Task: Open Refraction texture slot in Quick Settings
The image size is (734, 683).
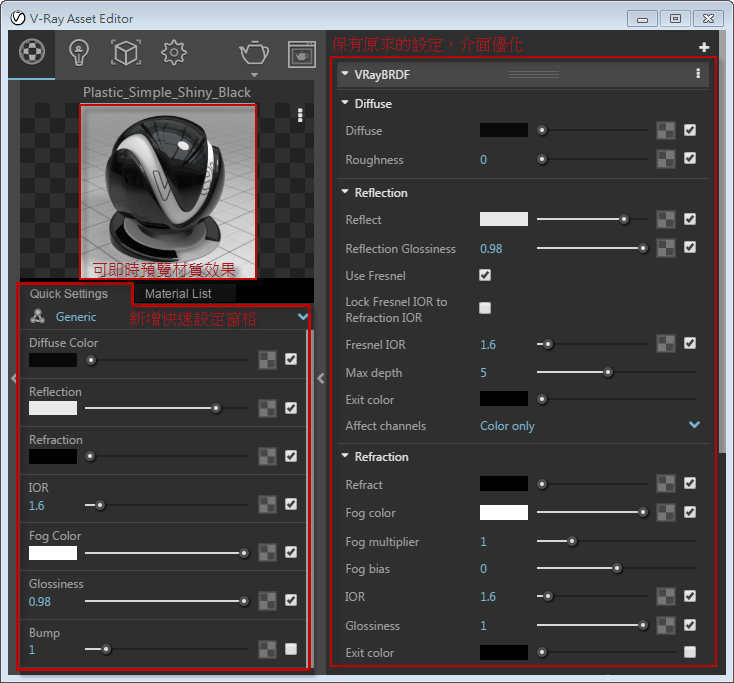Action: (267, 456)
